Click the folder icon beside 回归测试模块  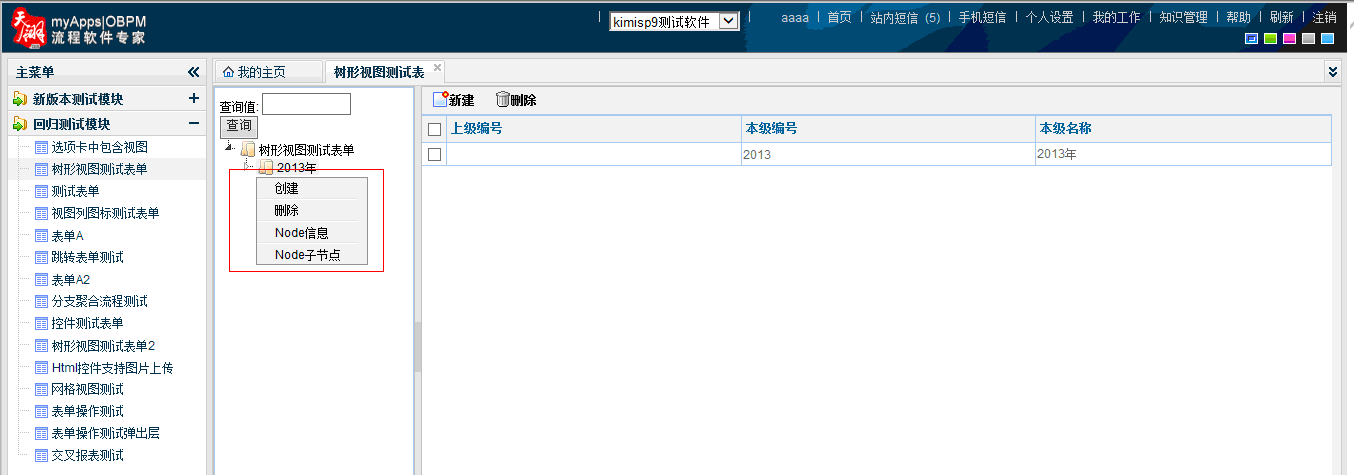pyautogui.click(x=20, y=124)
